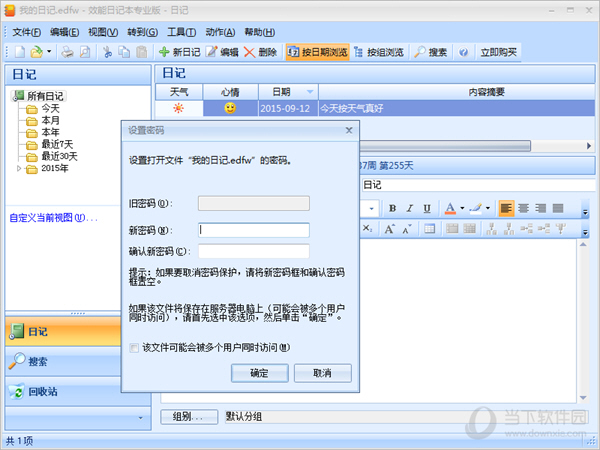
Task: Open 动作(A) menu
Action: point(220,32)
